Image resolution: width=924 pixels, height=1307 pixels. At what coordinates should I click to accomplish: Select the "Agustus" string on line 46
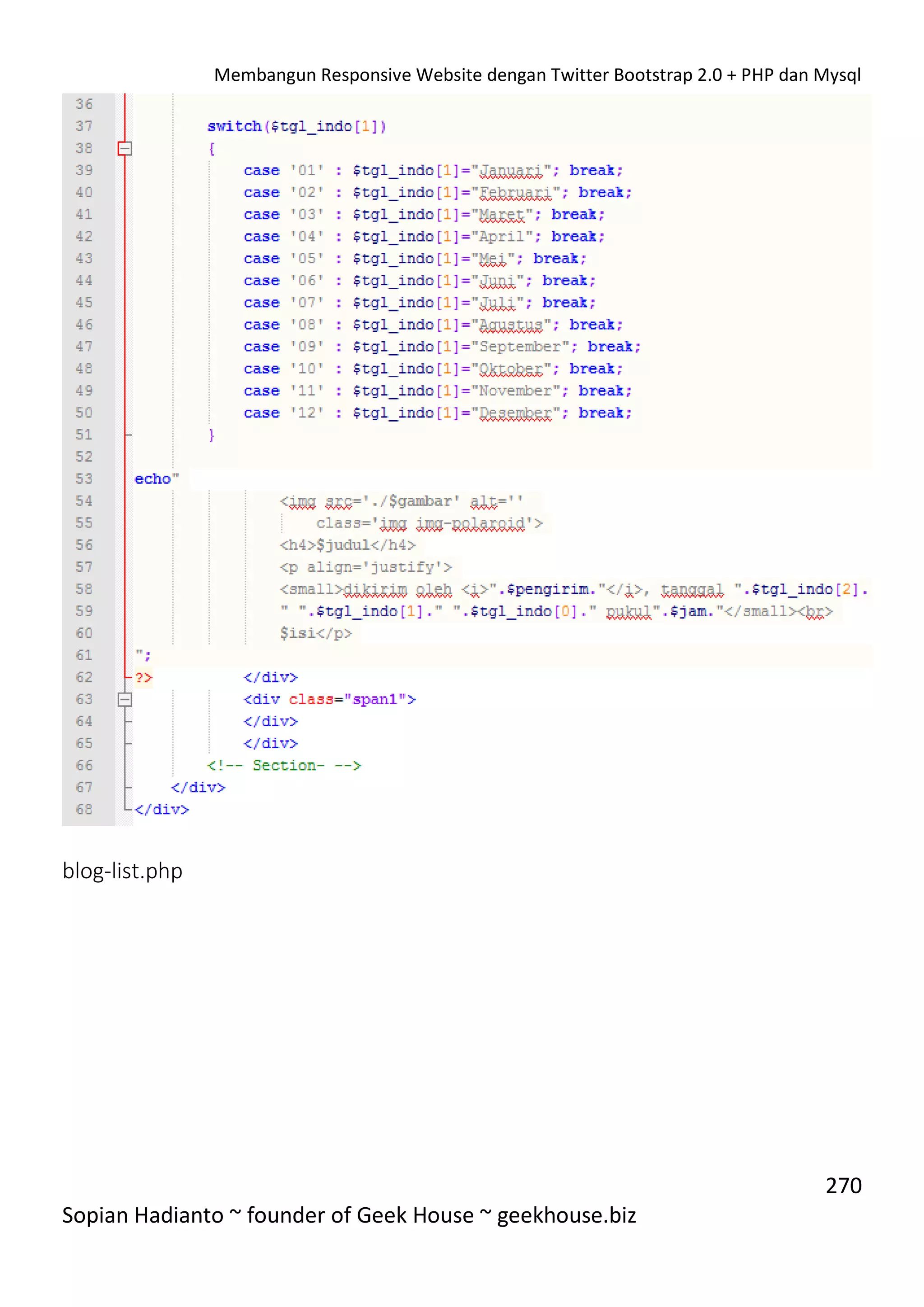(x=511, y=325)
